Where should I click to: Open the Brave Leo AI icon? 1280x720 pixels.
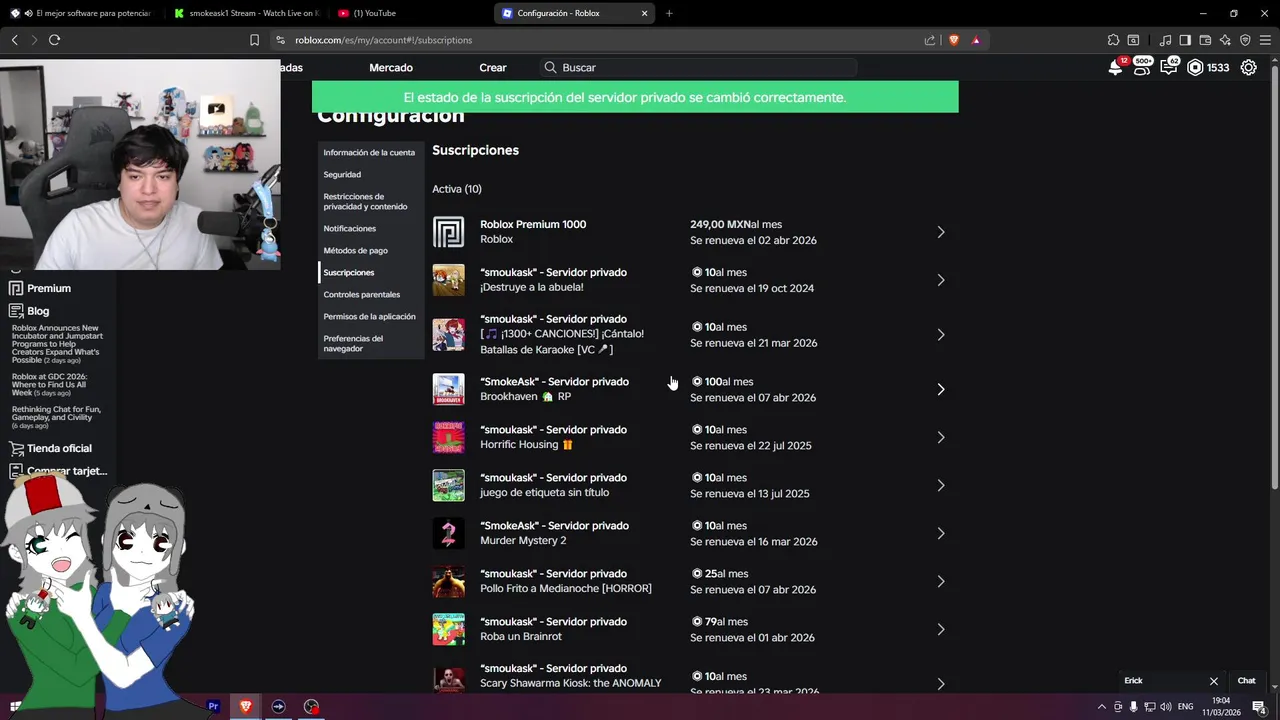[1225, 40]
